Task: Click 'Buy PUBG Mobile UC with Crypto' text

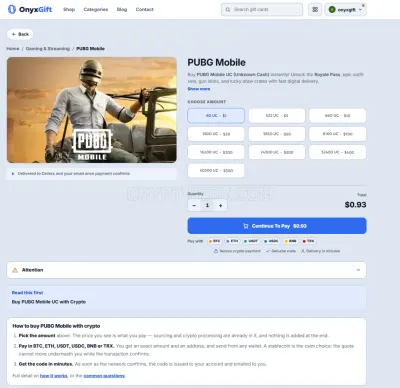Action: point(49,302)
